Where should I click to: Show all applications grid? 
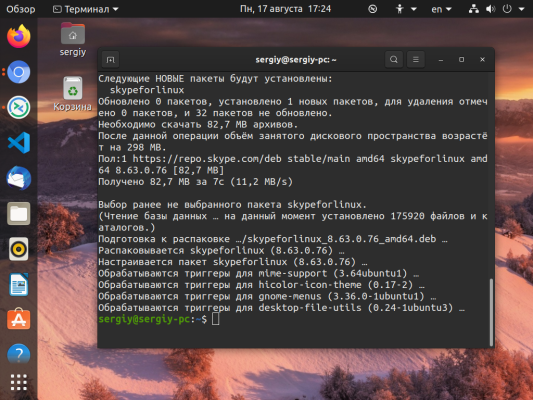click(x=19, y=382)
